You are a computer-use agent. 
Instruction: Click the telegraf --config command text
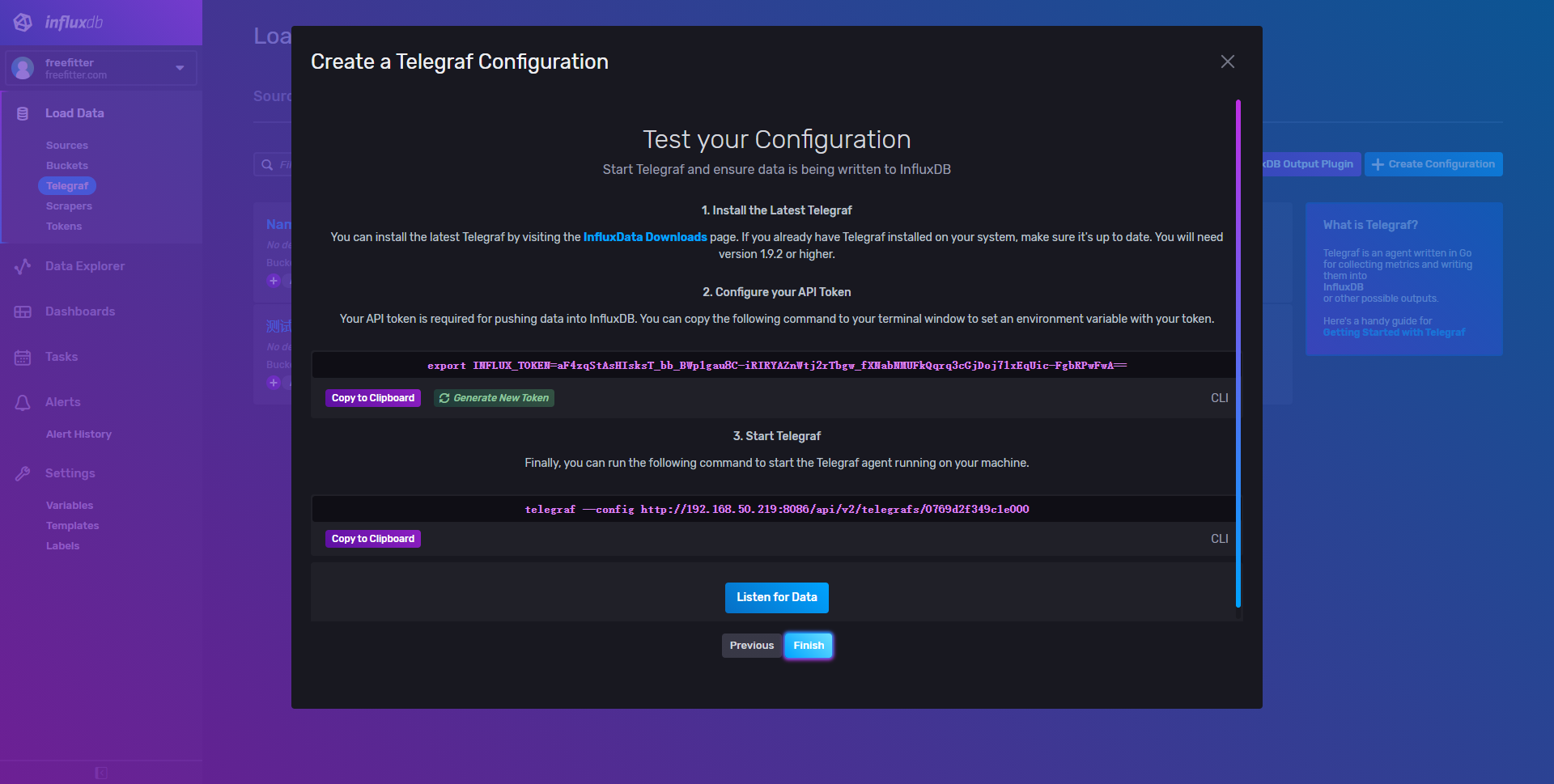(x=777, y=510)
